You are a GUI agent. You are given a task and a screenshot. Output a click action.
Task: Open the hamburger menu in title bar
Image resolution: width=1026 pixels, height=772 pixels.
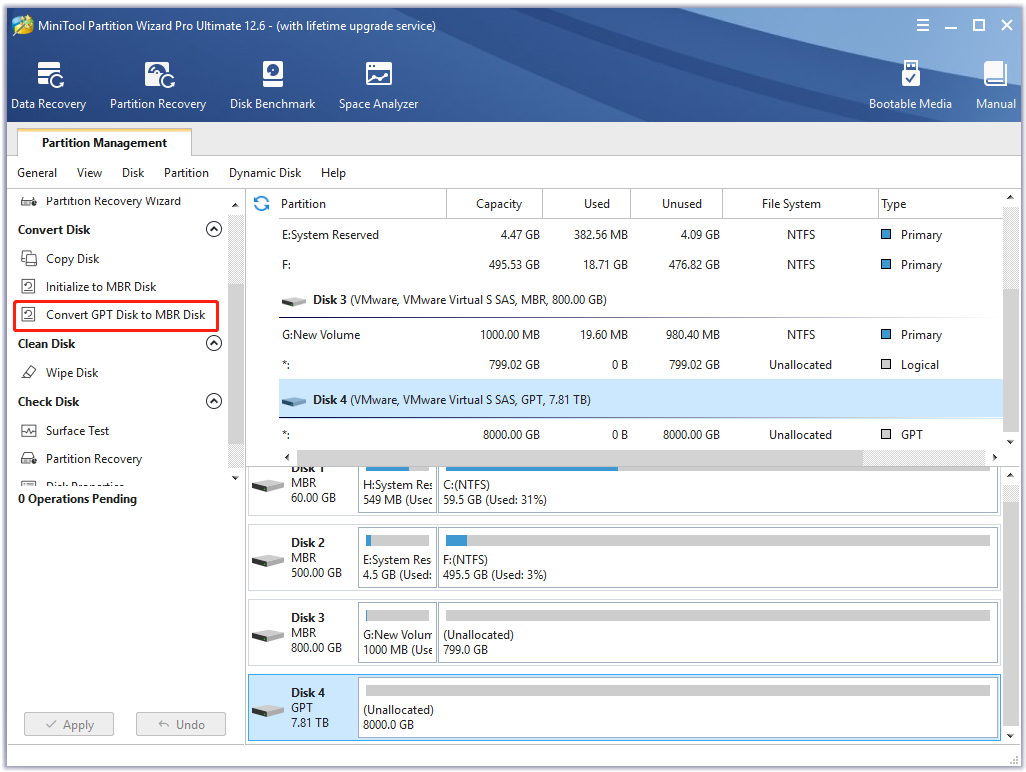coord(923,26)
